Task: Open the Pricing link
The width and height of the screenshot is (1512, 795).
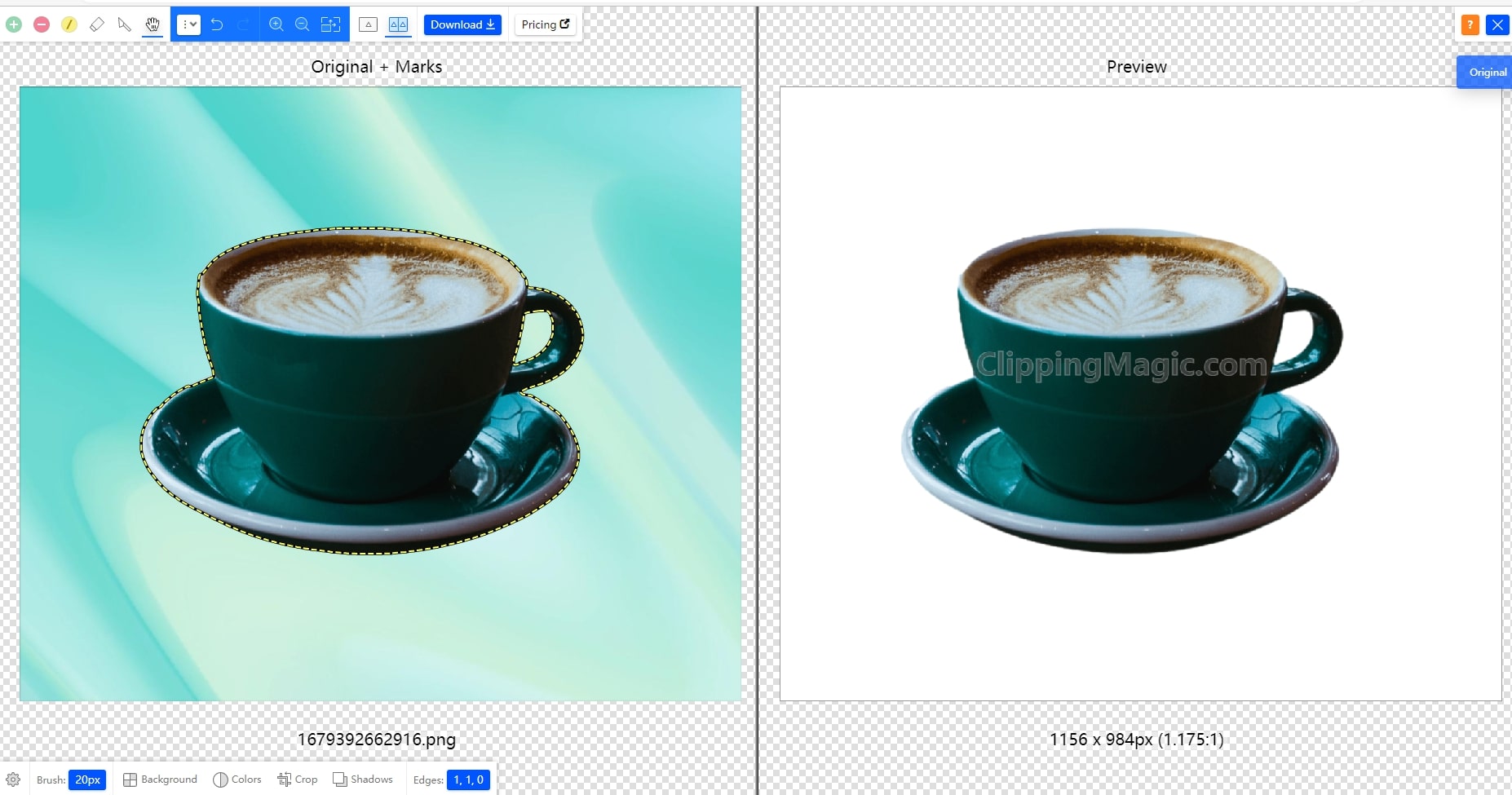Action: click(546, 24)
